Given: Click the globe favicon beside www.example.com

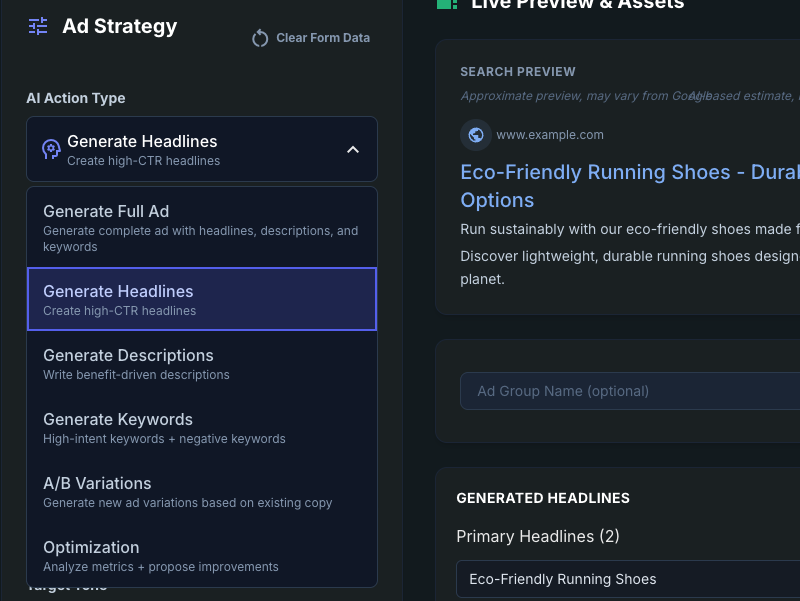Looking at the screenshot, I should tap(476, 135).
